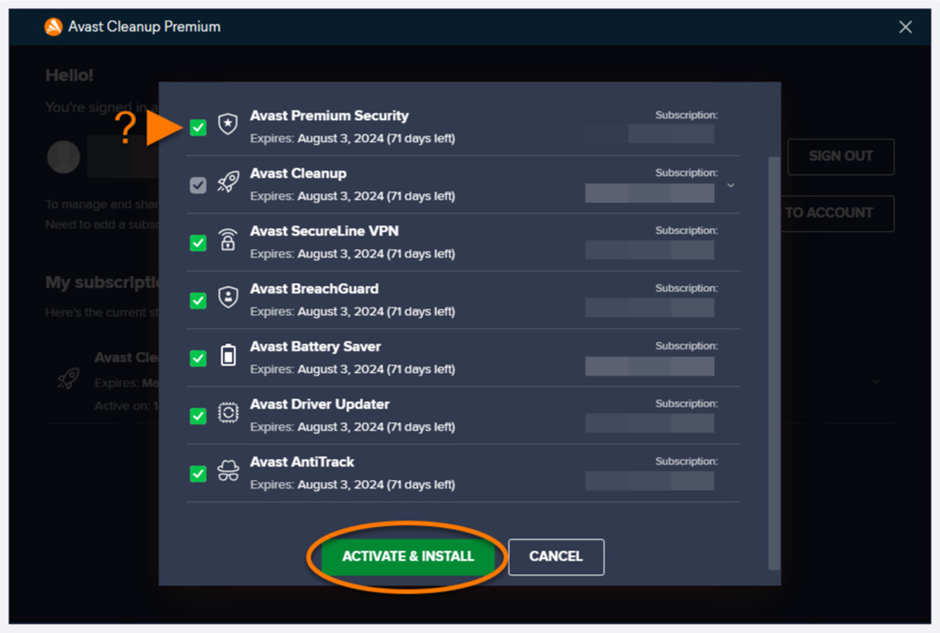The height and width of the screenshot is (633, 940).
Task: Click the Battery Saver battery icon
Action: [x=228, y=356]
